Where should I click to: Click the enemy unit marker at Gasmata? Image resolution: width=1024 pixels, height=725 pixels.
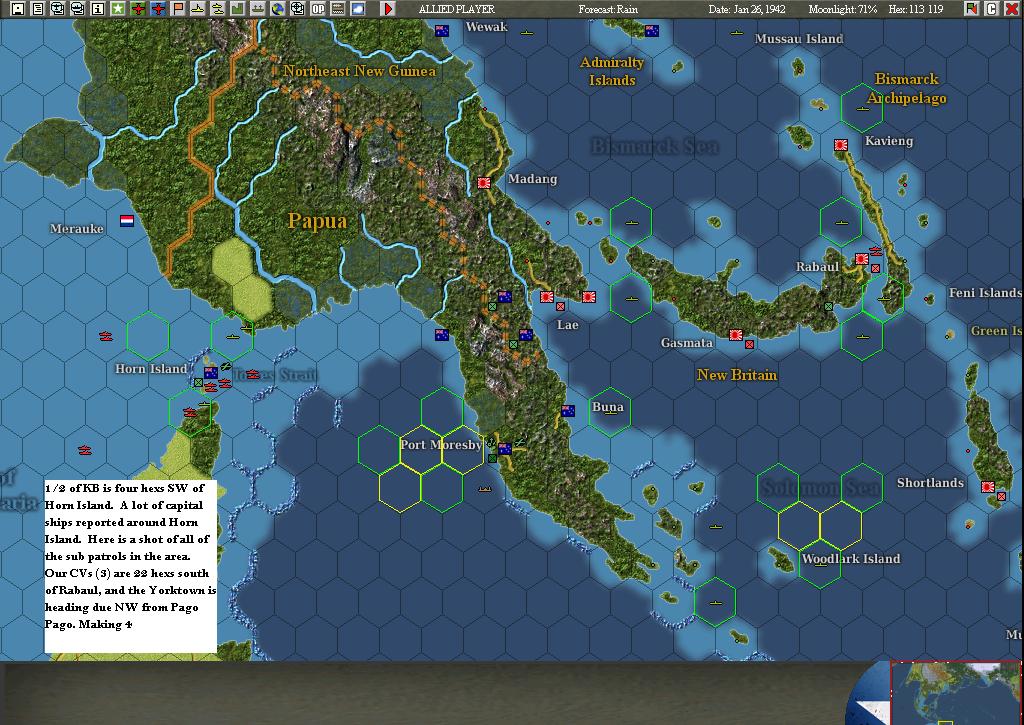[750, 344]
